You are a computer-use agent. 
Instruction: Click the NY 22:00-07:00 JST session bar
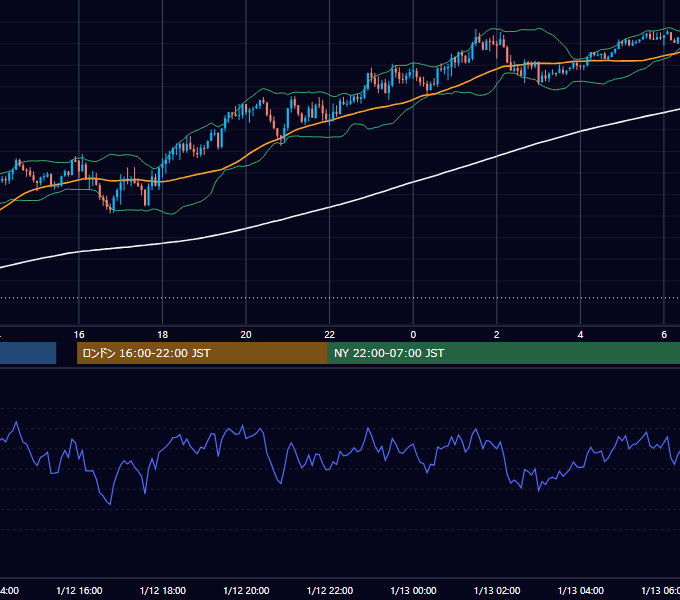click(x=503, y=353)
